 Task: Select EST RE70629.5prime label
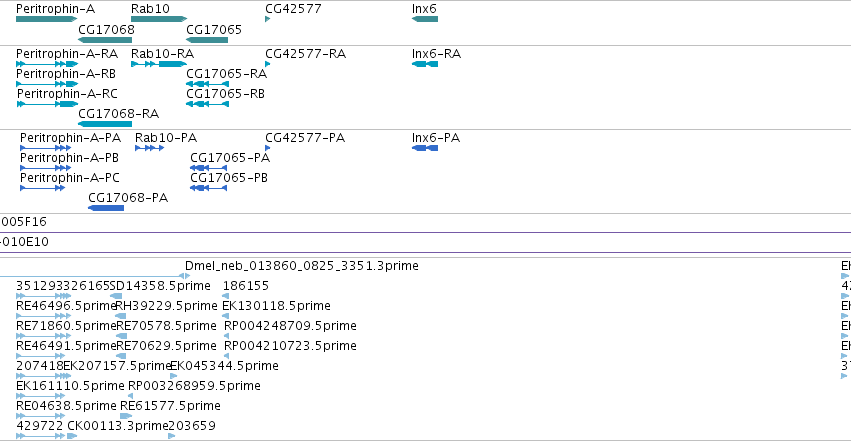pos(167,346)
